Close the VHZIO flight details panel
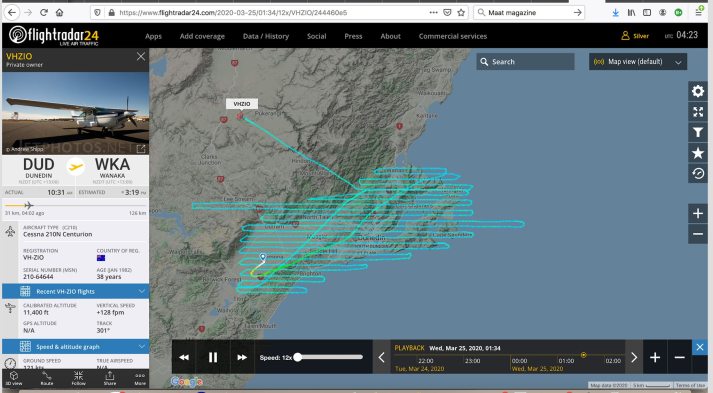Screen dimensions: 713x393 point(141,56)
